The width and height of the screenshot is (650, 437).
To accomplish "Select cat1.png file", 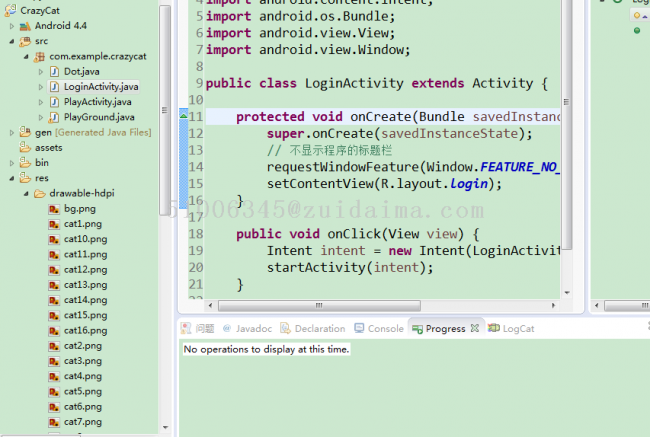I will [x=82, y=224].
